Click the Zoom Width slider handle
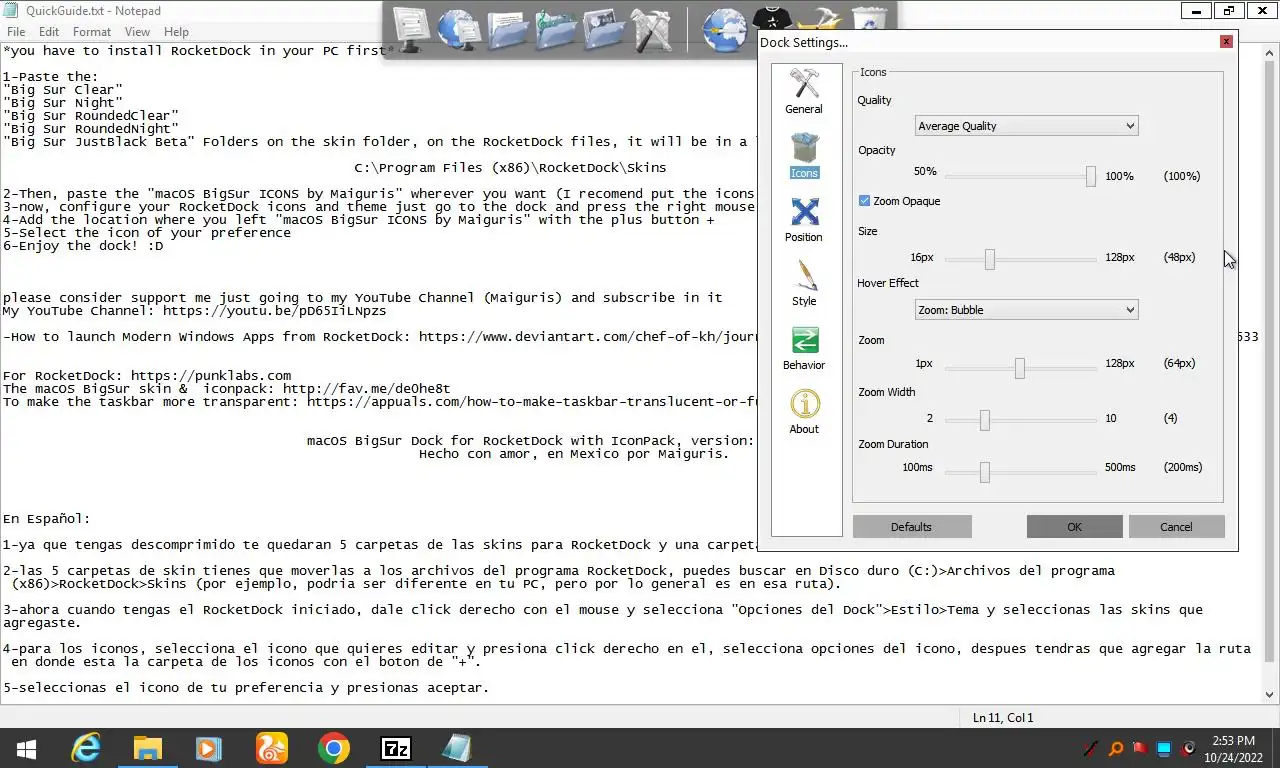The height and width of the screenshot is (768, 1280). pyautogui.click(x=985, y=420)
